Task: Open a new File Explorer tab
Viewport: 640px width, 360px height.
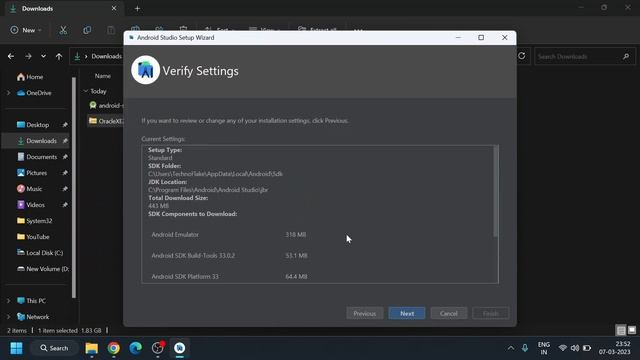Action: click(137, 9)
